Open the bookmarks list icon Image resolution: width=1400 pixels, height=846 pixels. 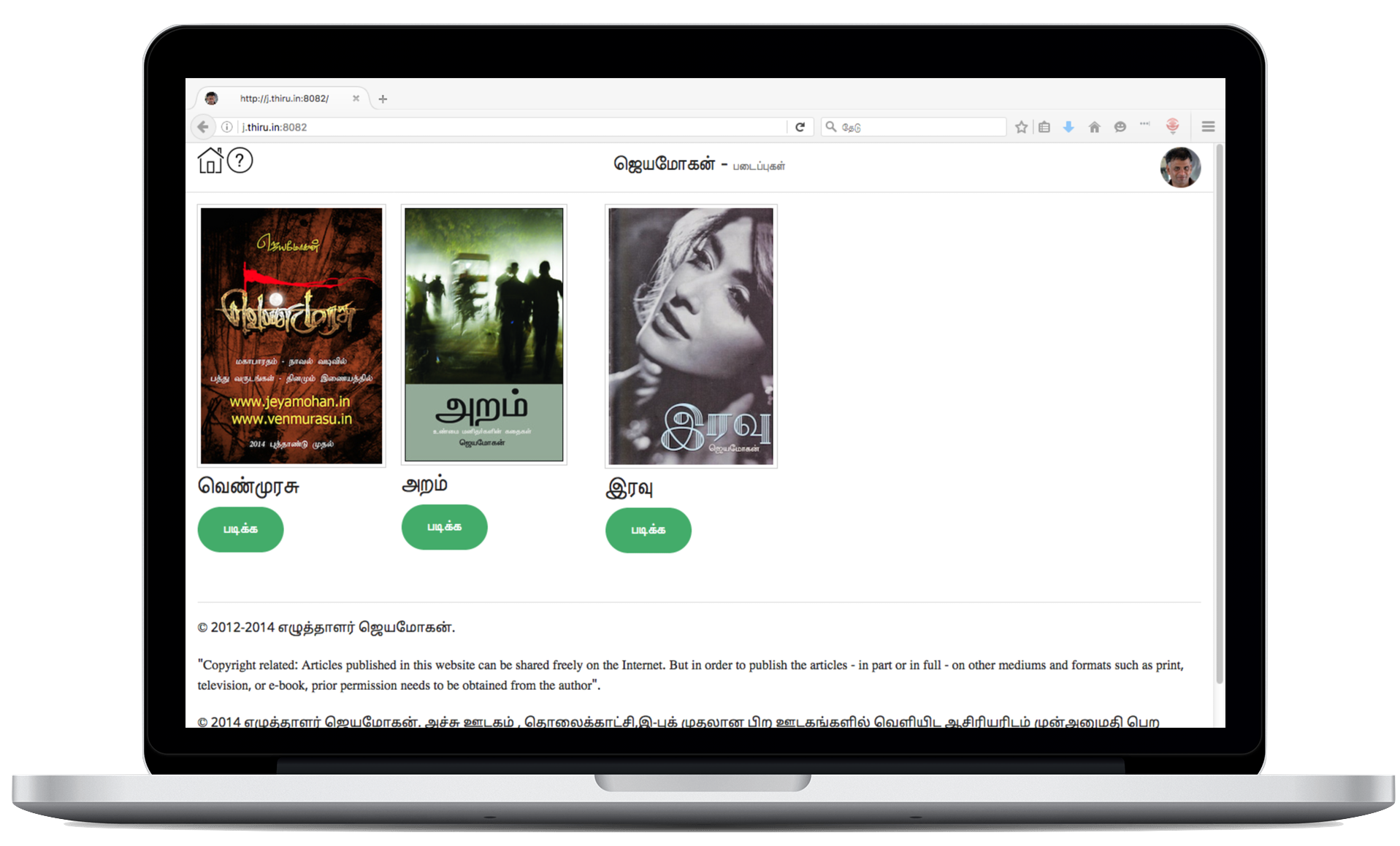point(1044,127)
